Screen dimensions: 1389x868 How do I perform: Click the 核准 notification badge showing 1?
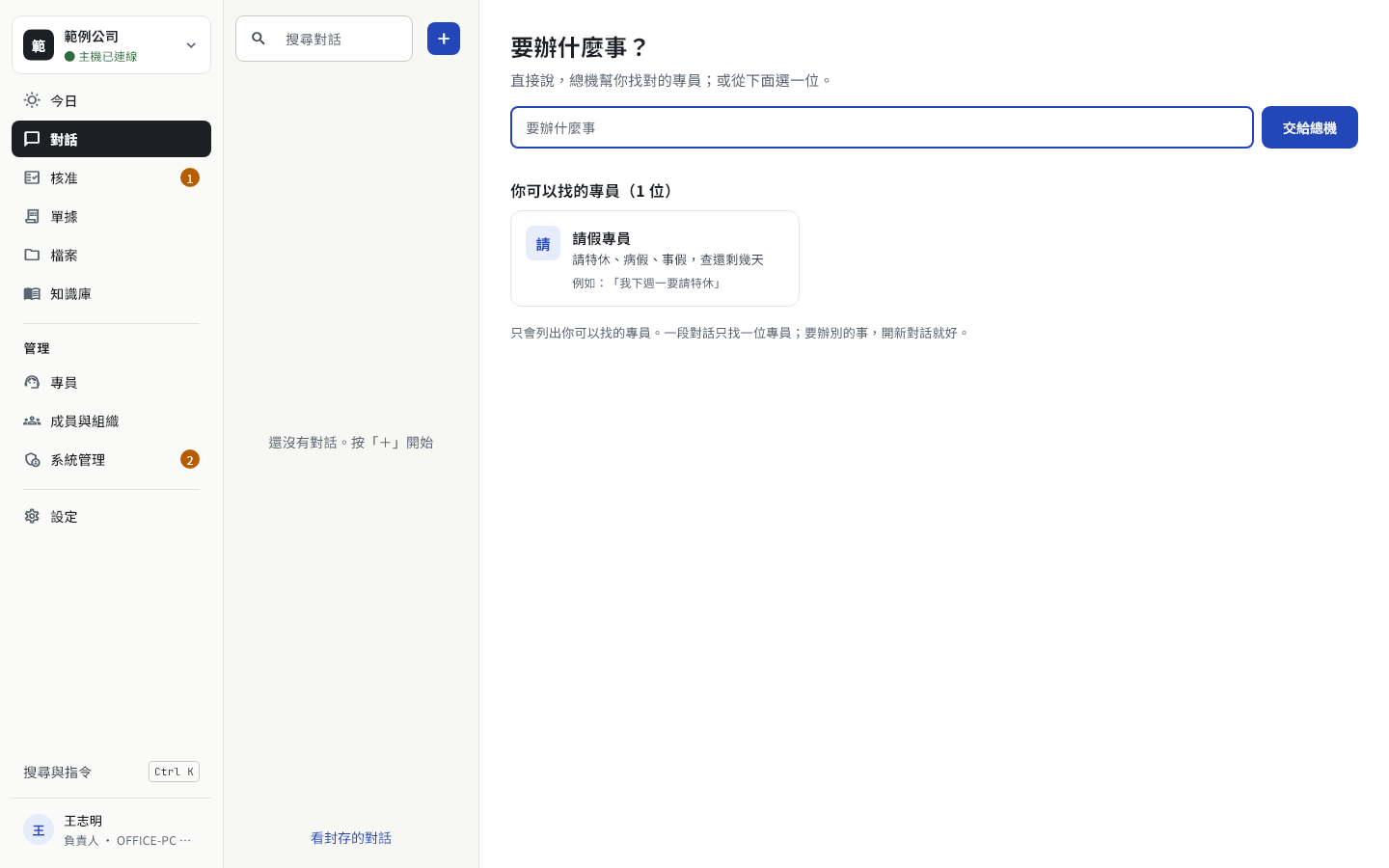click(190, 177)
